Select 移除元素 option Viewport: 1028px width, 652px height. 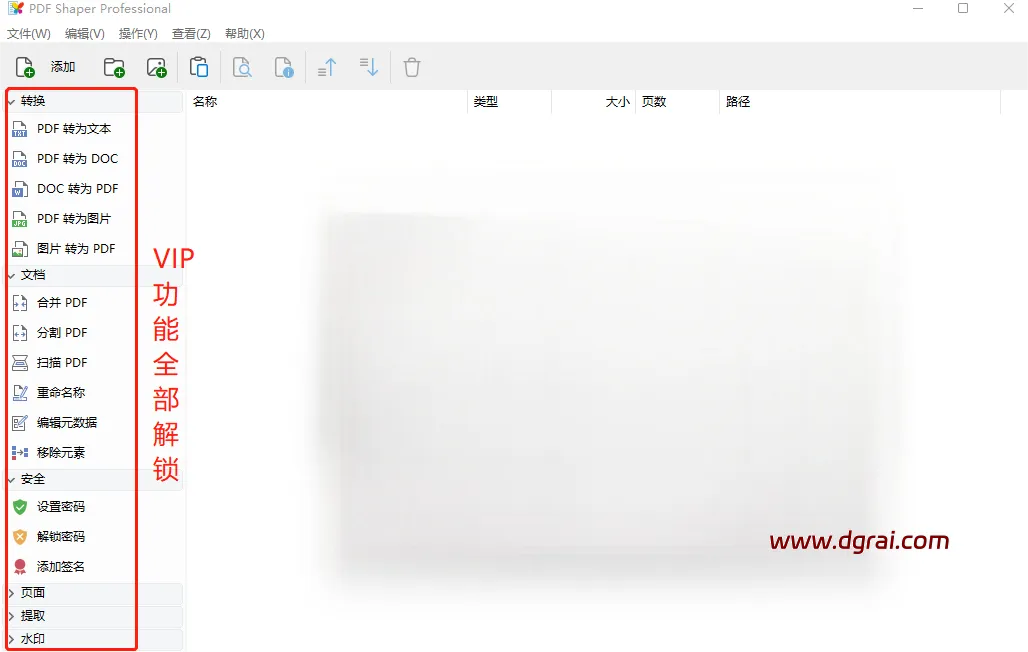pos(61,453)
